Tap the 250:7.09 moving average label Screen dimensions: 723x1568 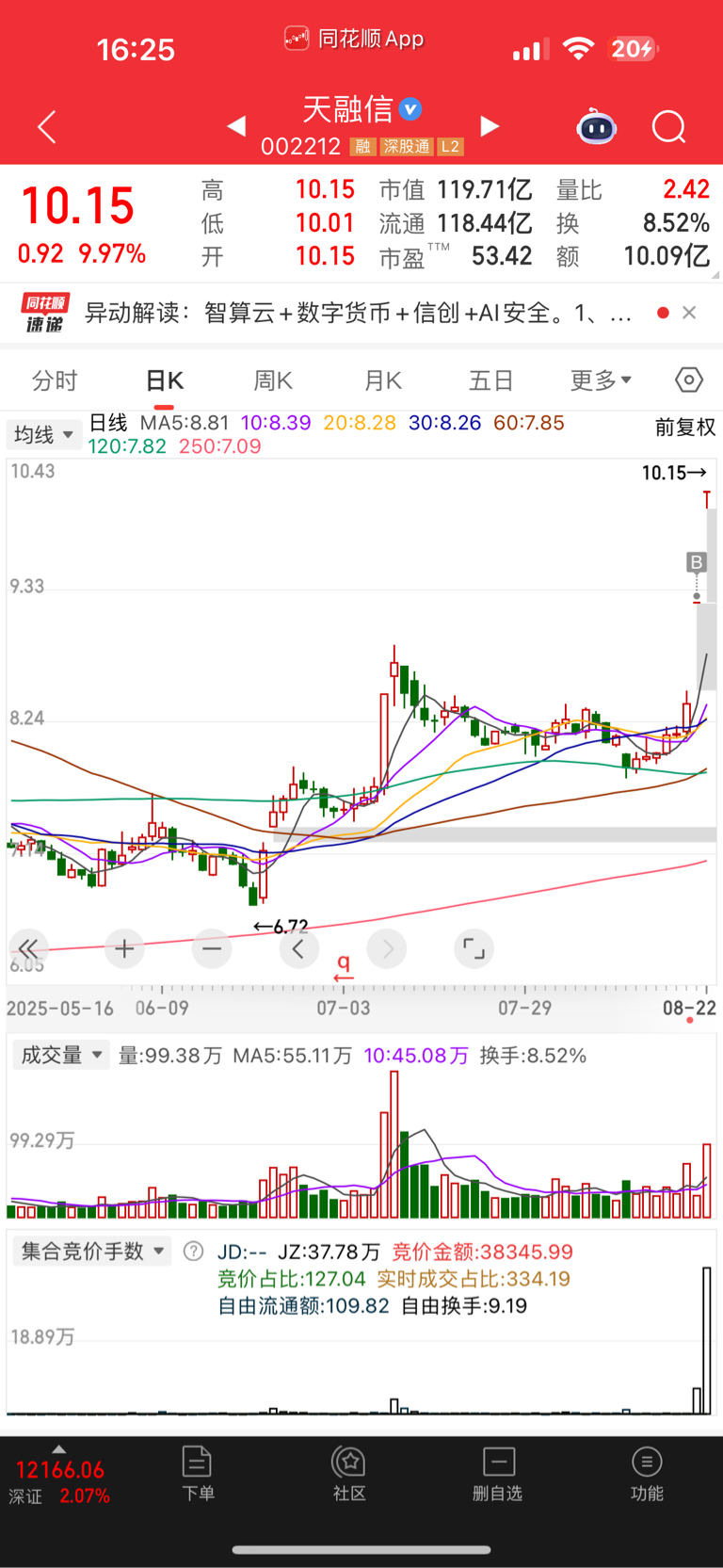[220, 446]
